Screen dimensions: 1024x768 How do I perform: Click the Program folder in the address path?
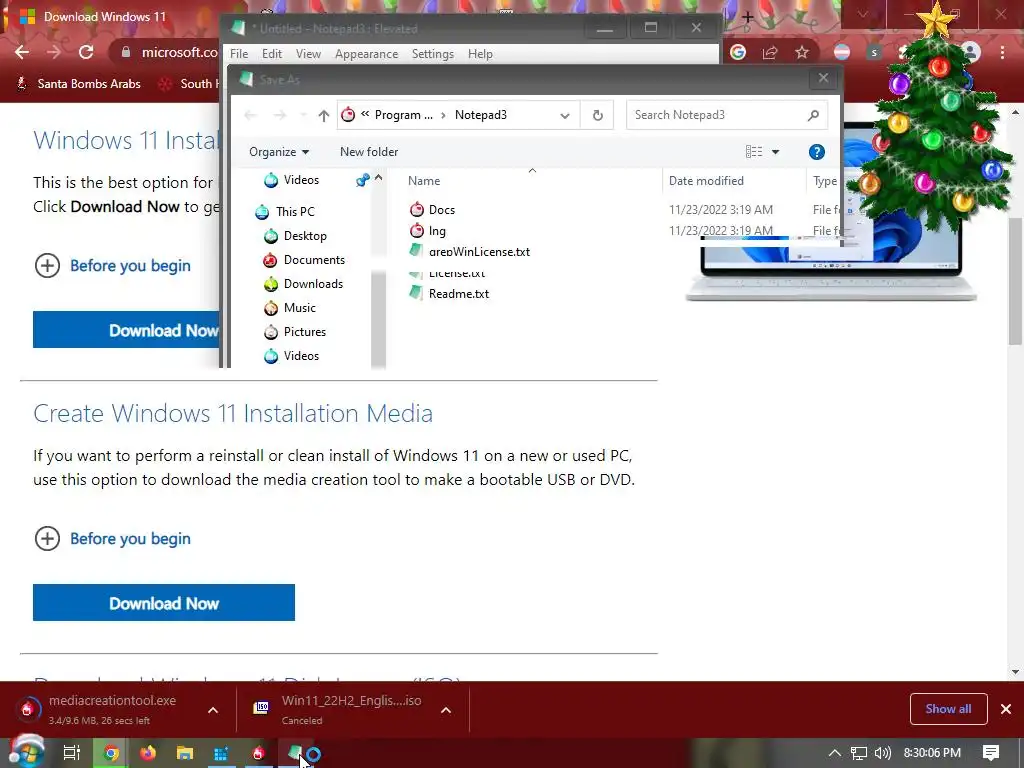403,116
